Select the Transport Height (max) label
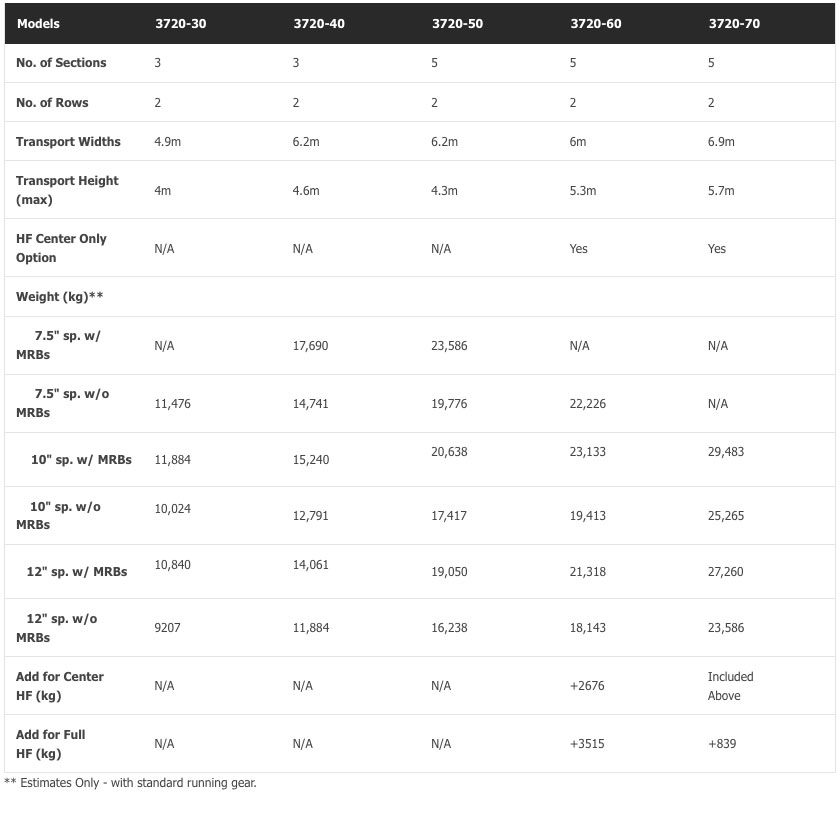The width and height of the screenshot is (840, 818). [x=67, y=190]
